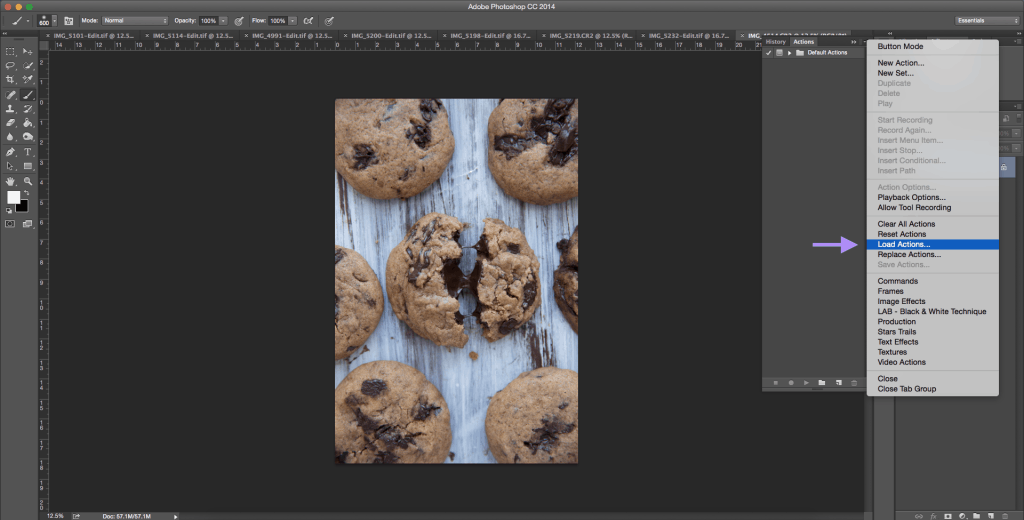Choose Replace Actions menu entry
The width and height of the screenshot is (1024, 520).
pos(933,254)
